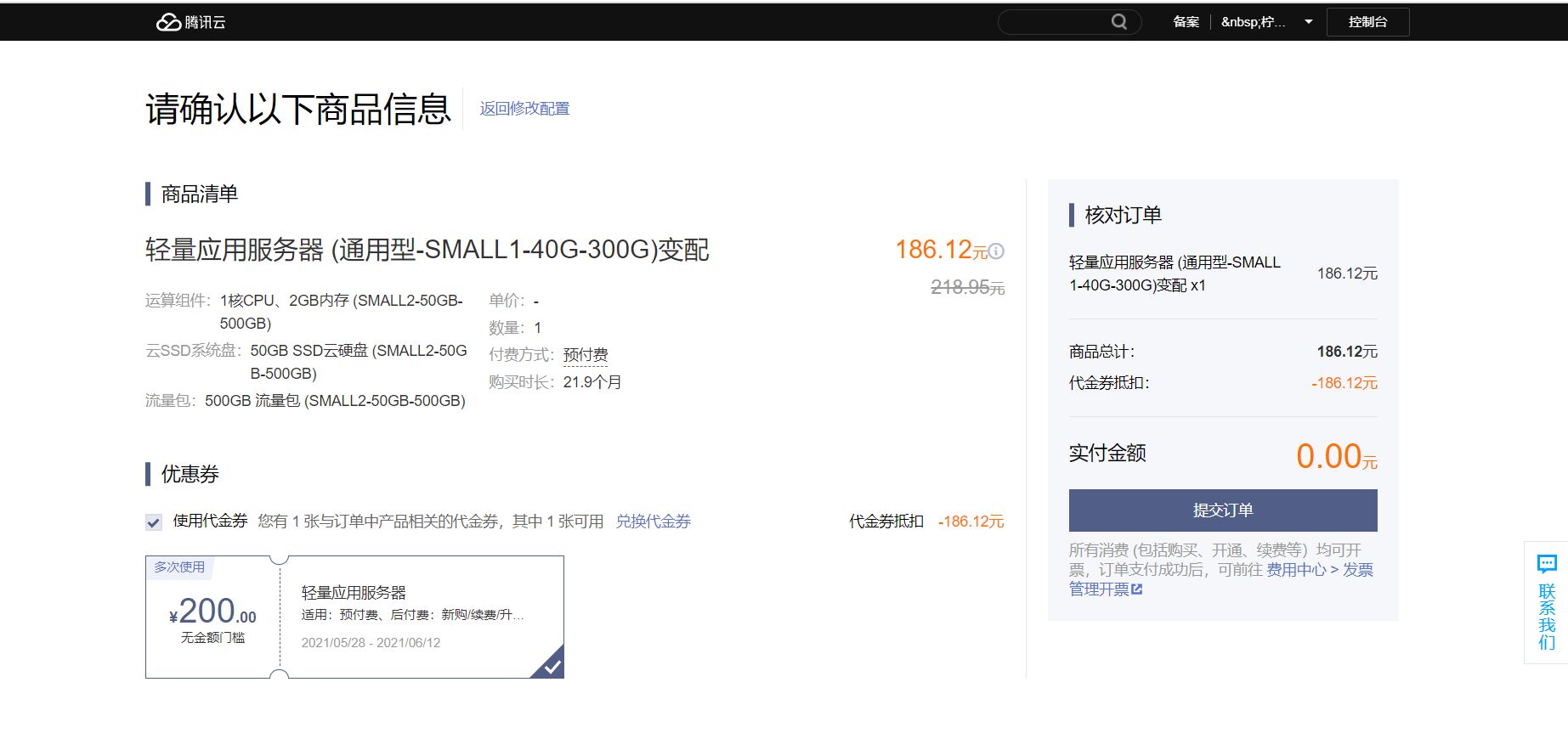Open the 控制台 console button
Image resolution: width=1568 pixels, height=733 pixels.
1367,22
